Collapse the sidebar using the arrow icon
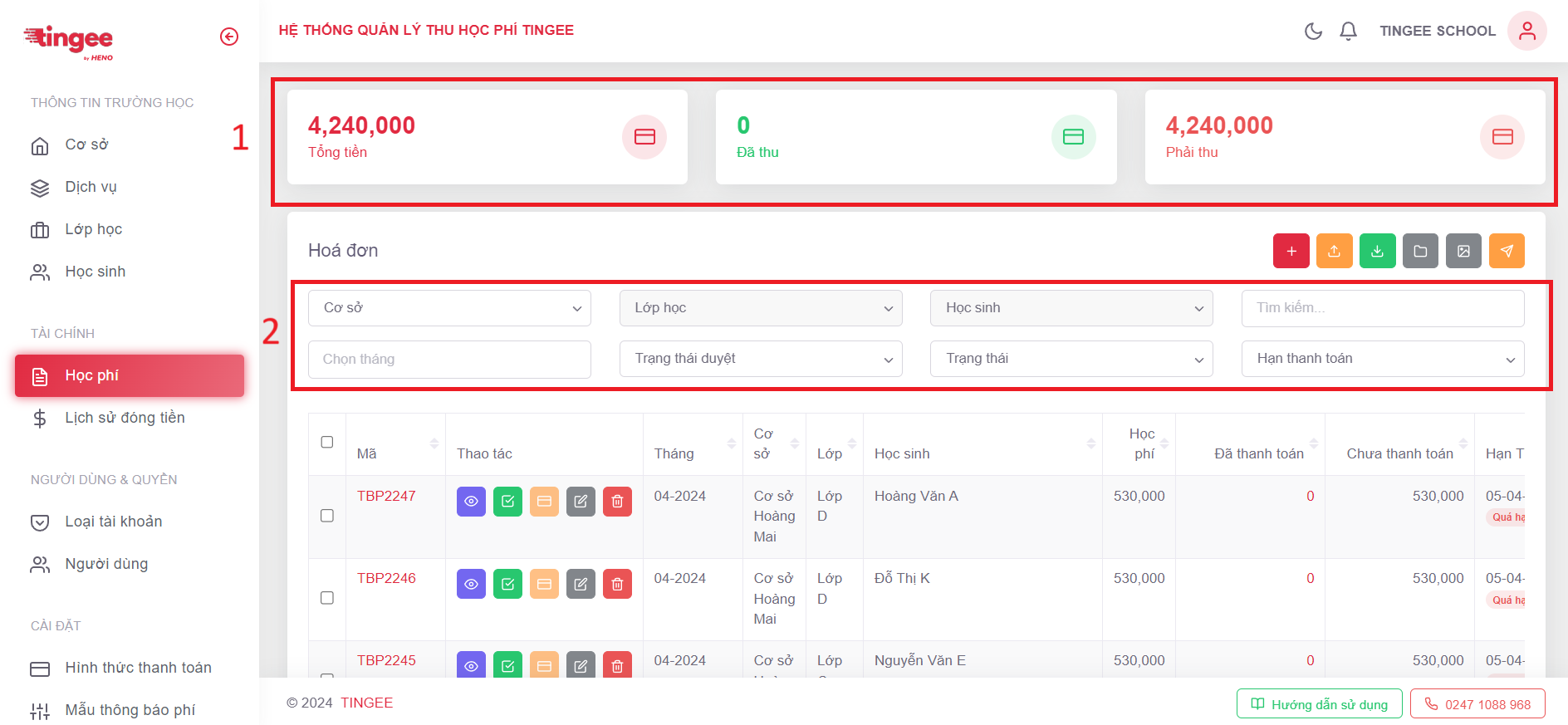The image size is (1568, 725). click(x=229, y=37)
